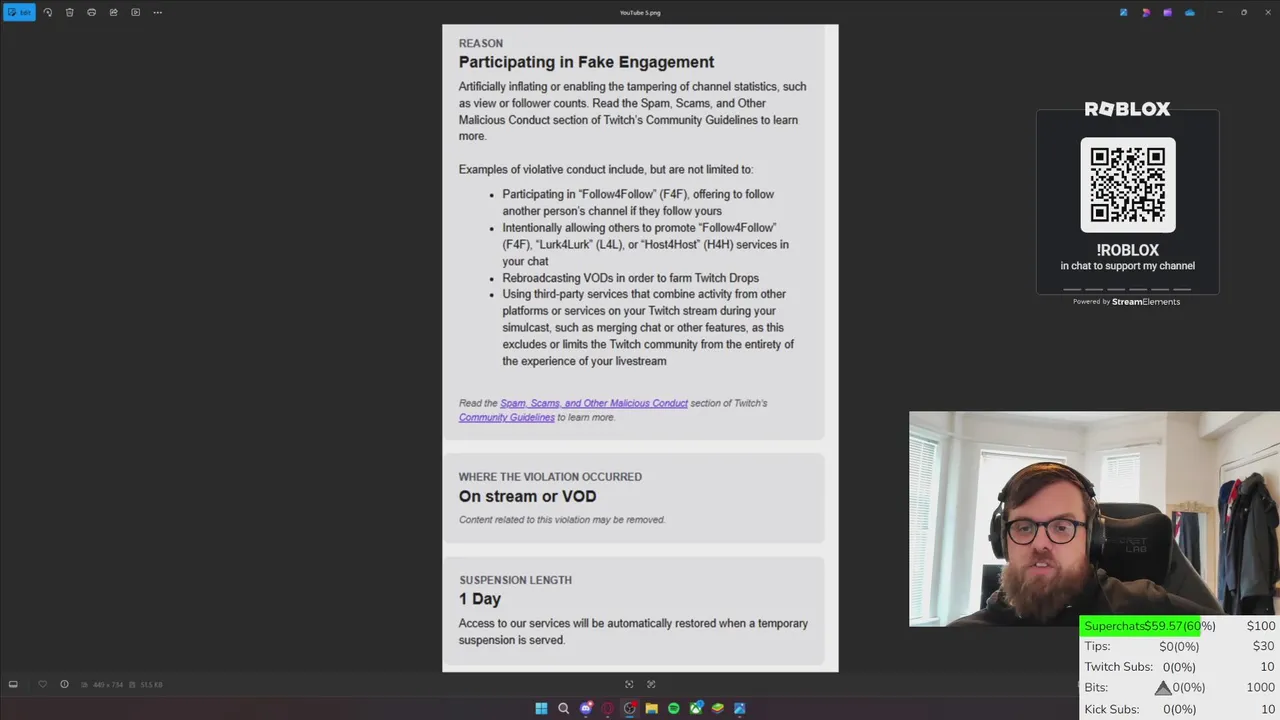Open the Windows Start button

click(x=541, y=708)
